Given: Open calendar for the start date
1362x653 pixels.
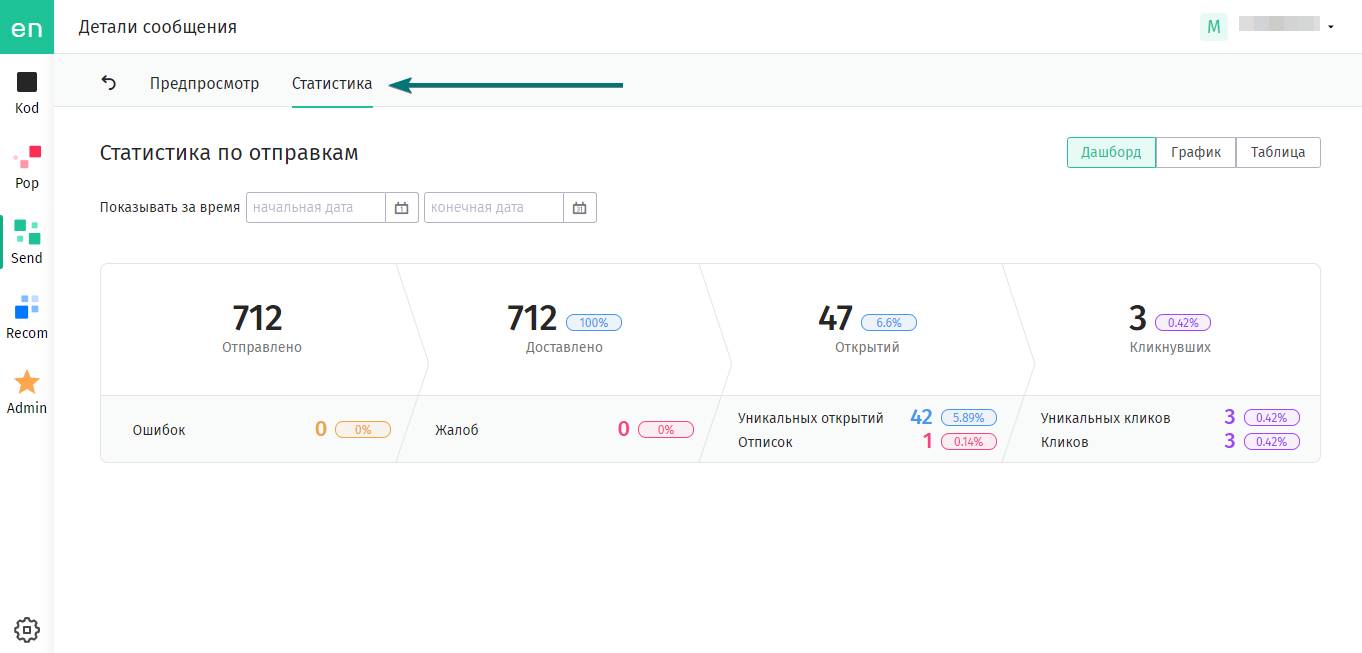Looking at the screenshot, I should coord(401,208).
